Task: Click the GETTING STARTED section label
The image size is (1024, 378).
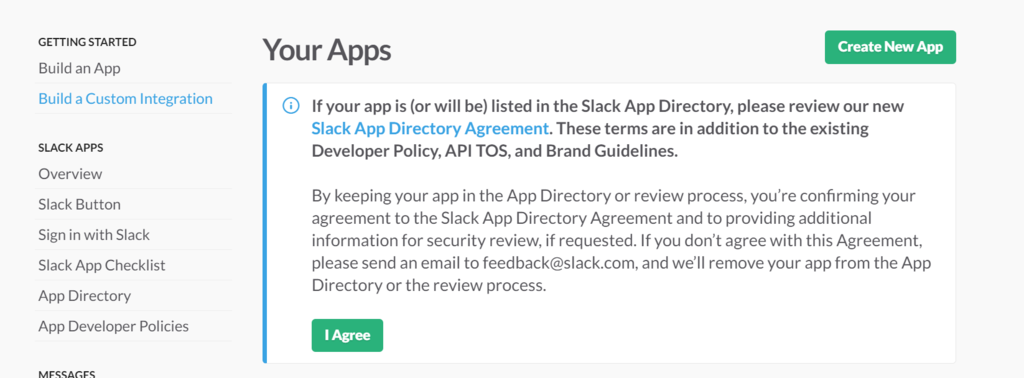Action: click(x=88, y=42)
